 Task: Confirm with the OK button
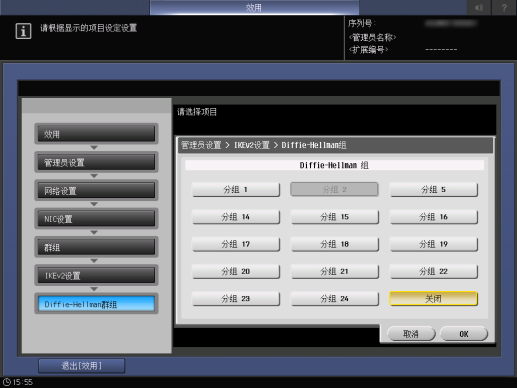pos(464,334)
